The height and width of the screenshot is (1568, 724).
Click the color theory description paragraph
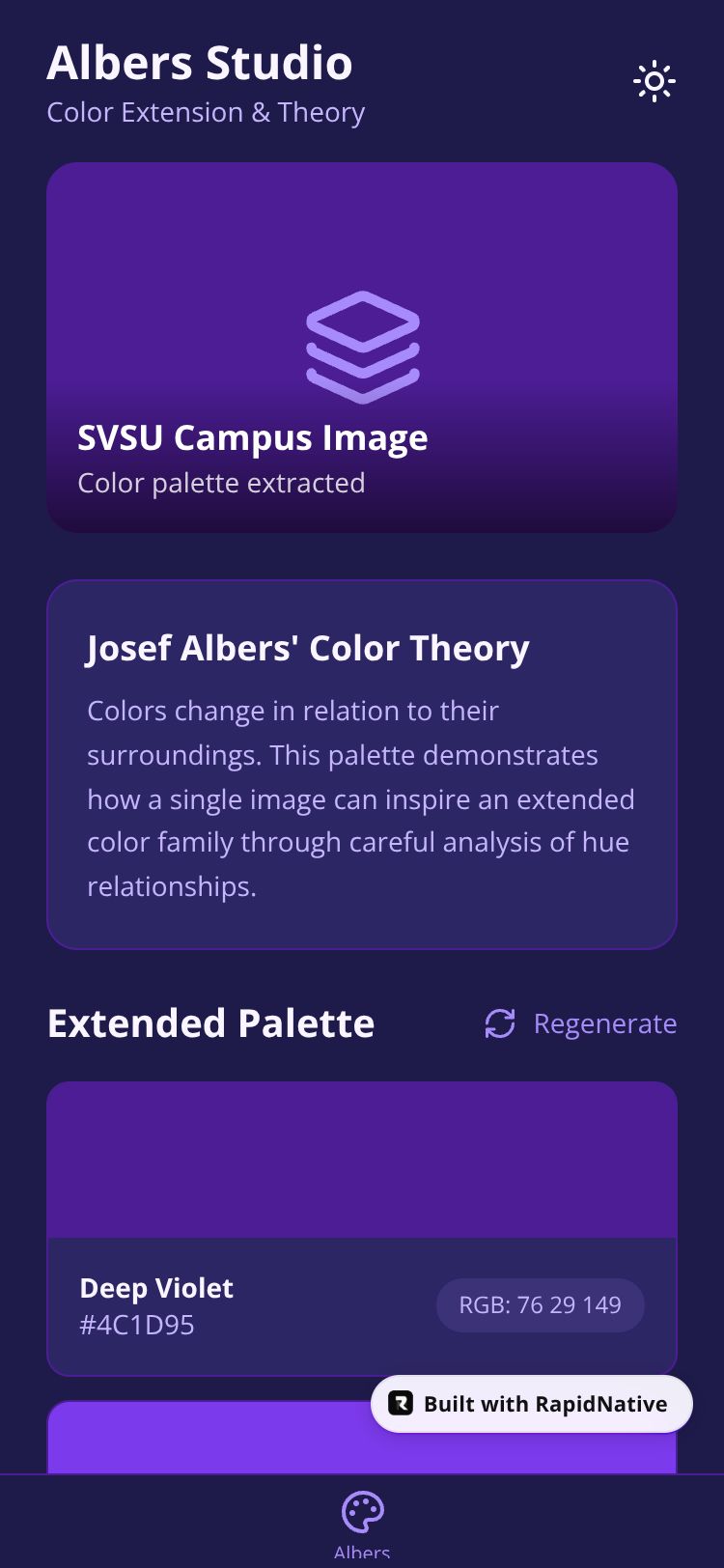click(x=361, y=798)
